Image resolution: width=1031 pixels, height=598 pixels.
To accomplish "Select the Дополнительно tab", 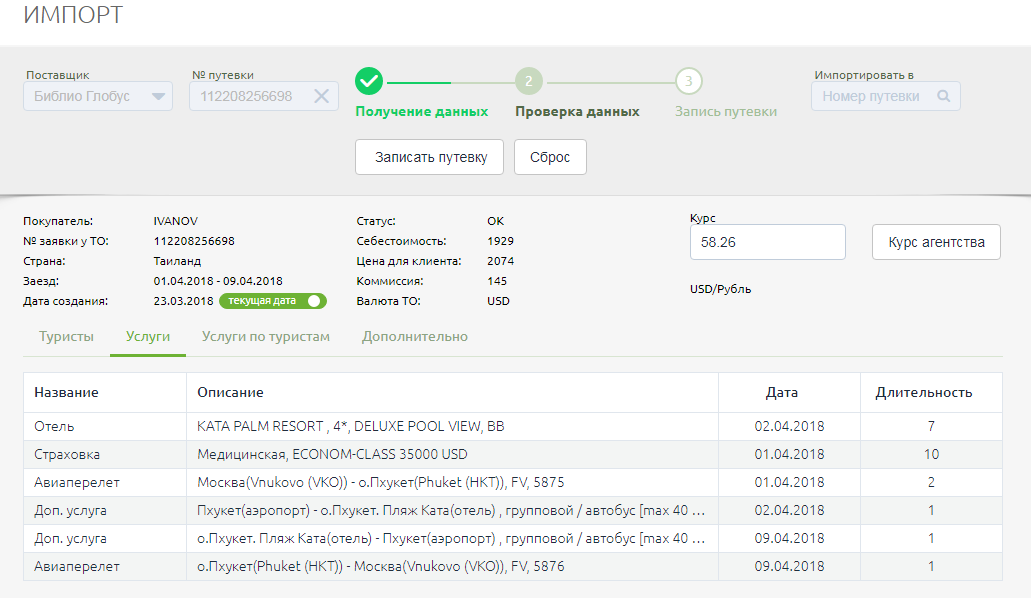I will (x=414, y=337).
